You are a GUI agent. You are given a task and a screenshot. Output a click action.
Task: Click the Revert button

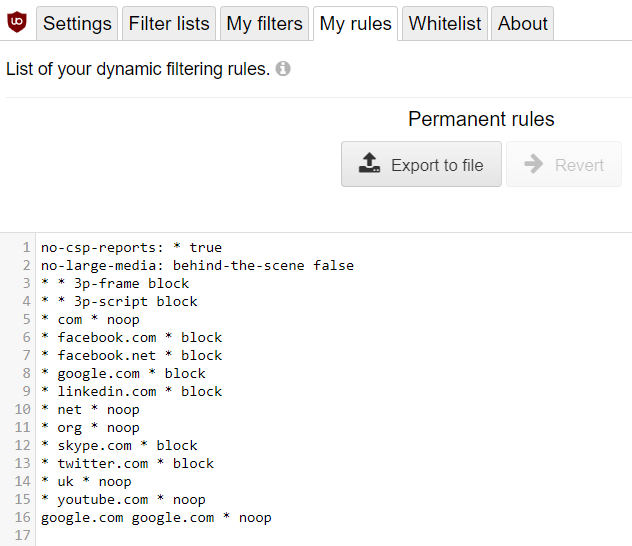[x=564, y=165]
